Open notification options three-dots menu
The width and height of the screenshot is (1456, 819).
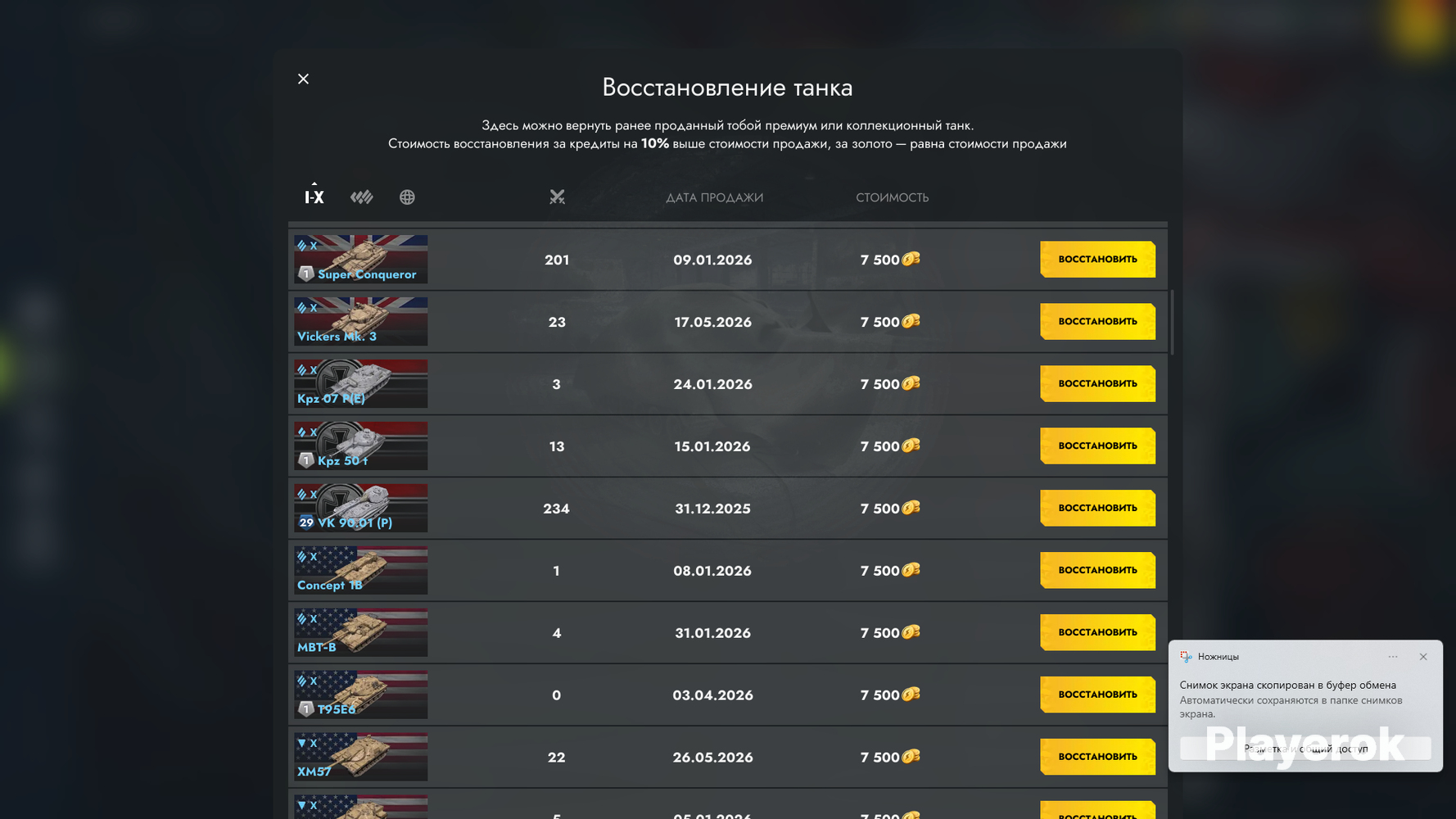1393,657
